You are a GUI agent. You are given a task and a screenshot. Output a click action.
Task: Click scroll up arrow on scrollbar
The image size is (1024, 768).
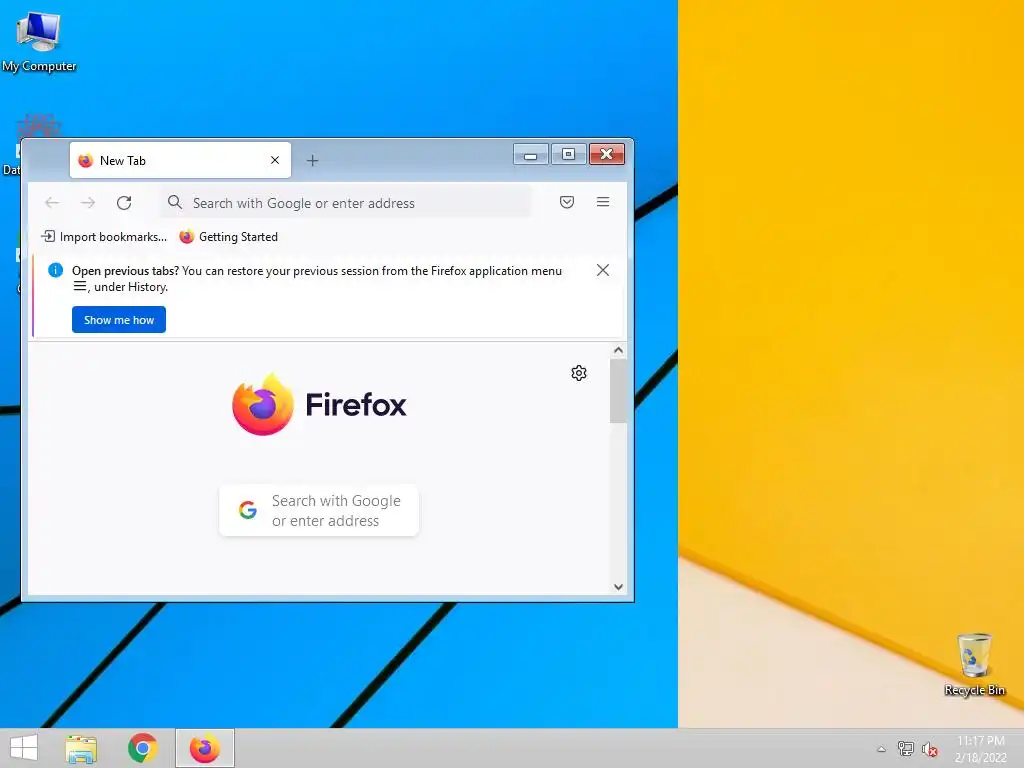click(618, 350)
